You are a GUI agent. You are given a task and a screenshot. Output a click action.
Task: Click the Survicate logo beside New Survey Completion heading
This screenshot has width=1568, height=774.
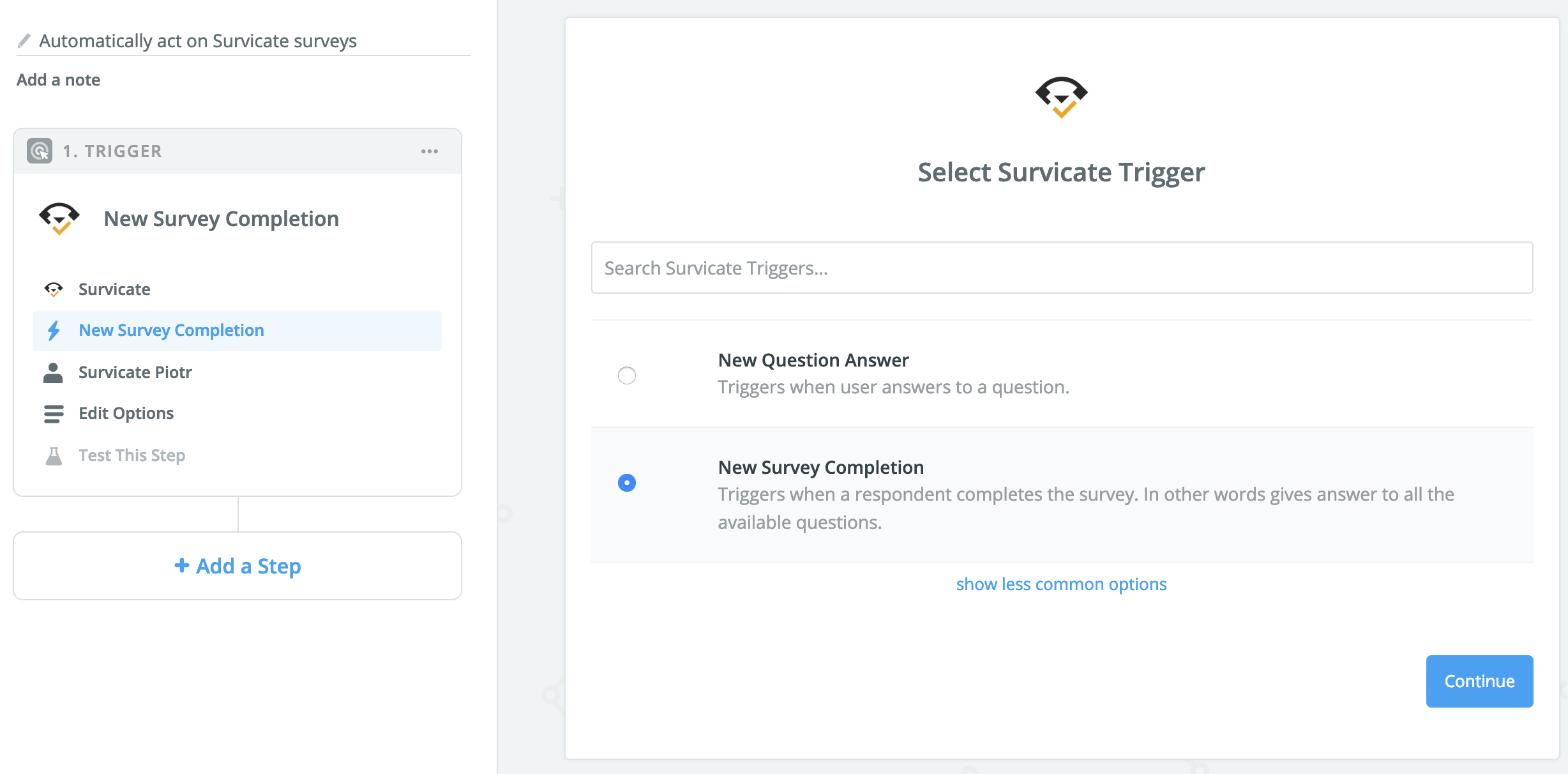point(59,218)
